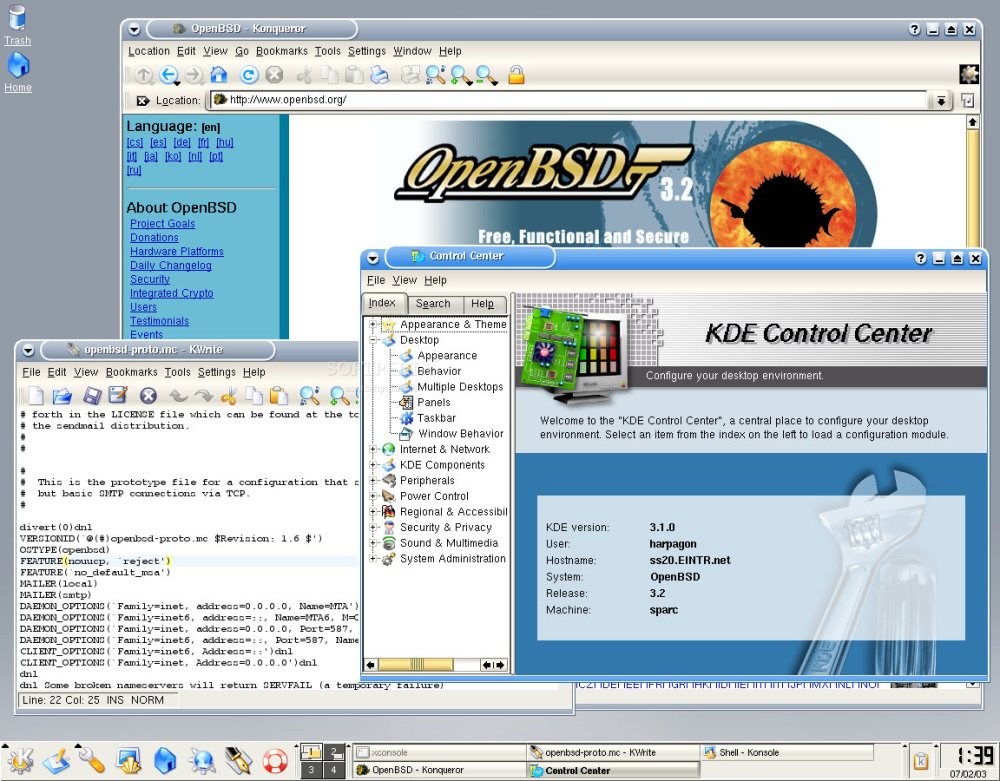Click Konqueror page scroll-up arrow
The height and width of the screenshot is (781, 1000).
pos(972,122)
